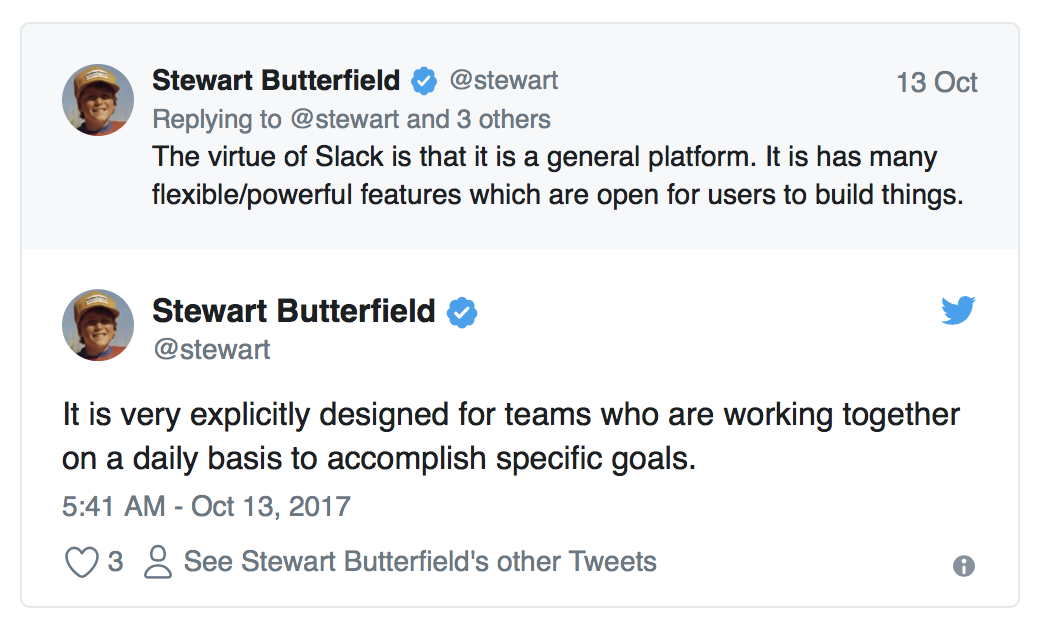
Task: Open 'See Stewart Butterfield's other Tweets'
Action: pyautogui.click(x=420, y=562)
